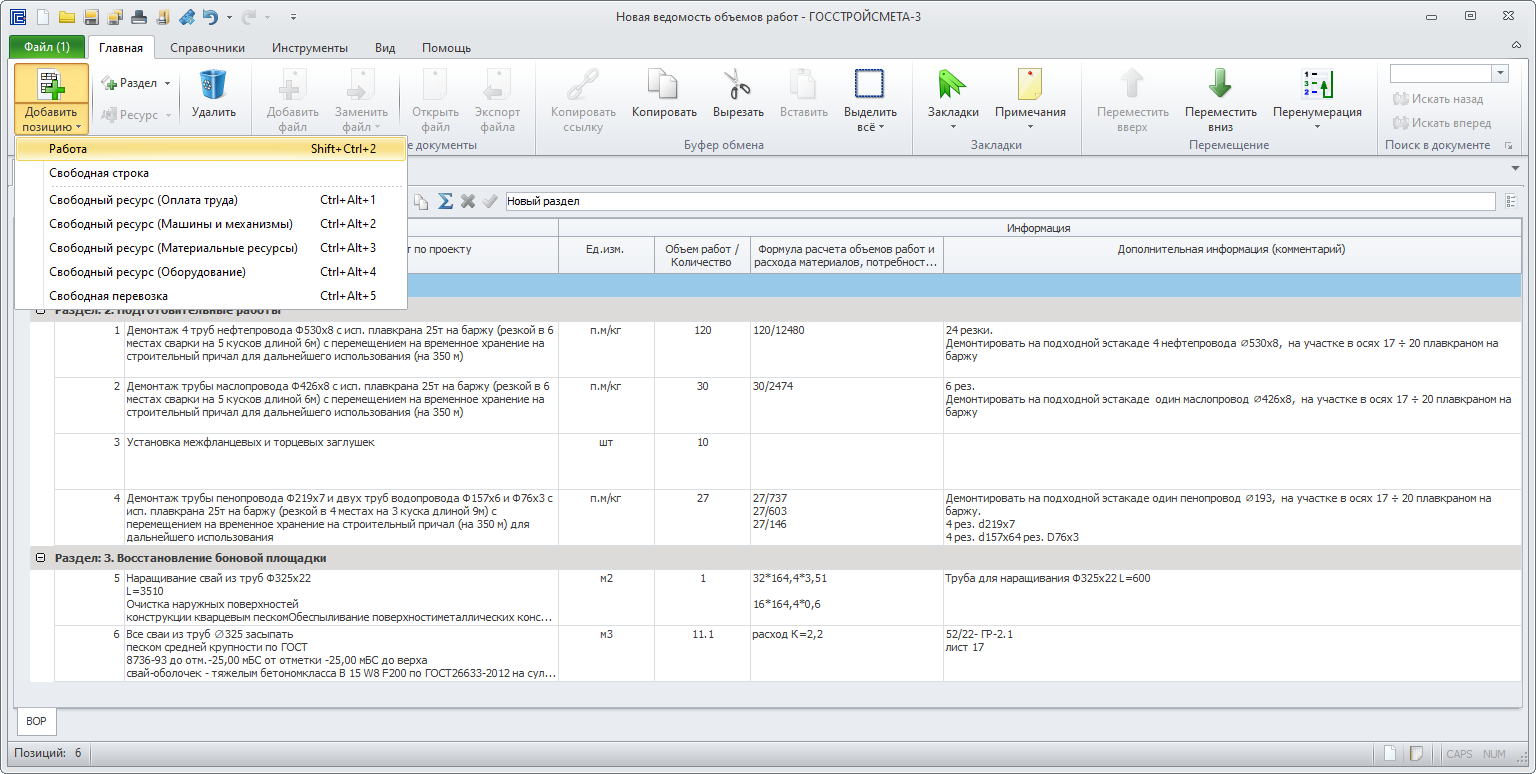Click the Вставить clipboard icon

tap(803, 84)
